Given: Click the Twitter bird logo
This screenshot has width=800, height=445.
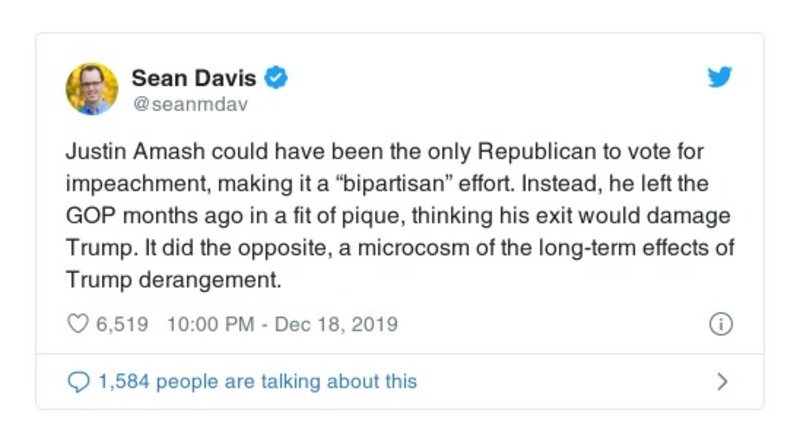Looking at the screenshot, I should (x=720, y=78).
